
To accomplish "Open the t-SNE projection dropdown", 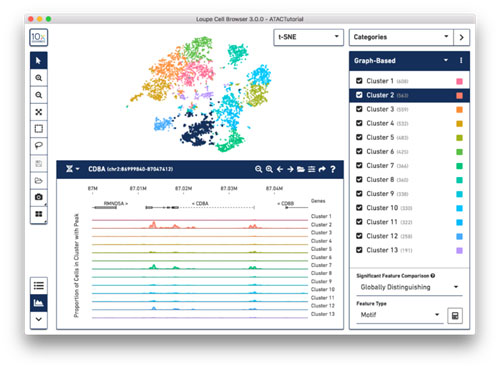I will click(x=309, y=37).
